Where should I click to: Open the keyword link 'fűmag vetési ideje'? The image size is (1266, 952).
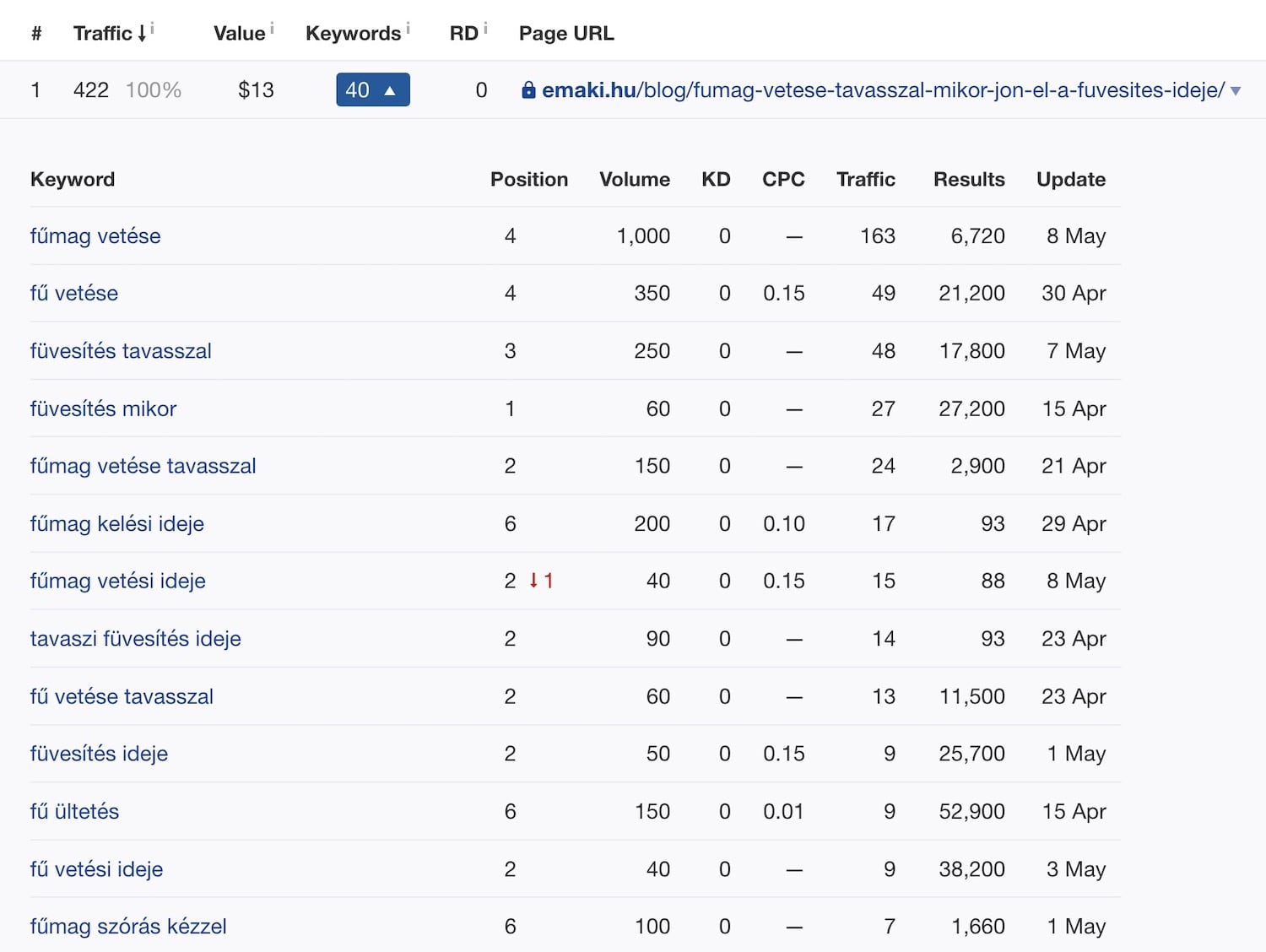[118, 581]
